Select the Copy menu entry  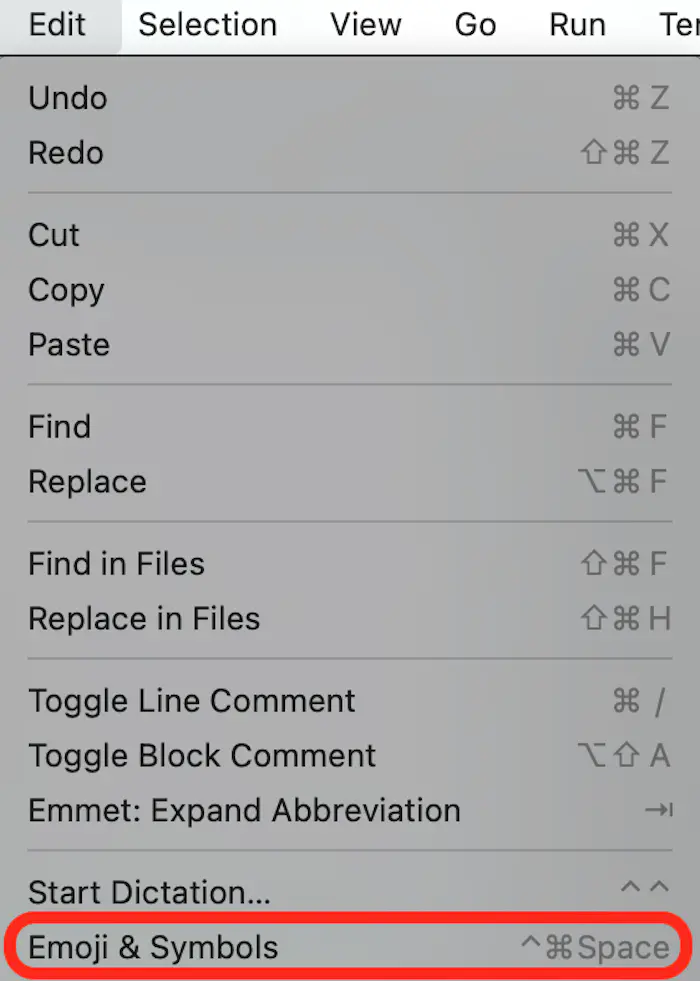[x=66, y=290]
